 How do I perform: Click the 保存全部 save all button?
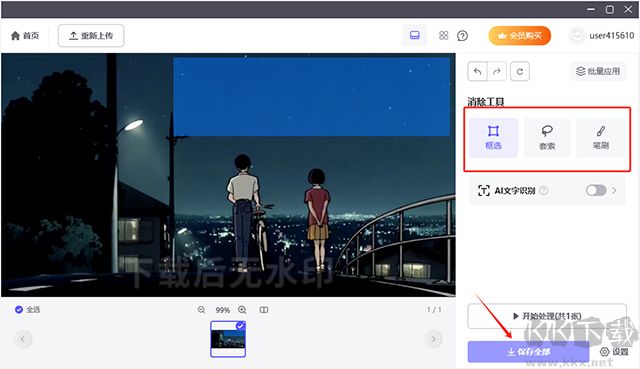tap(528, 351)
